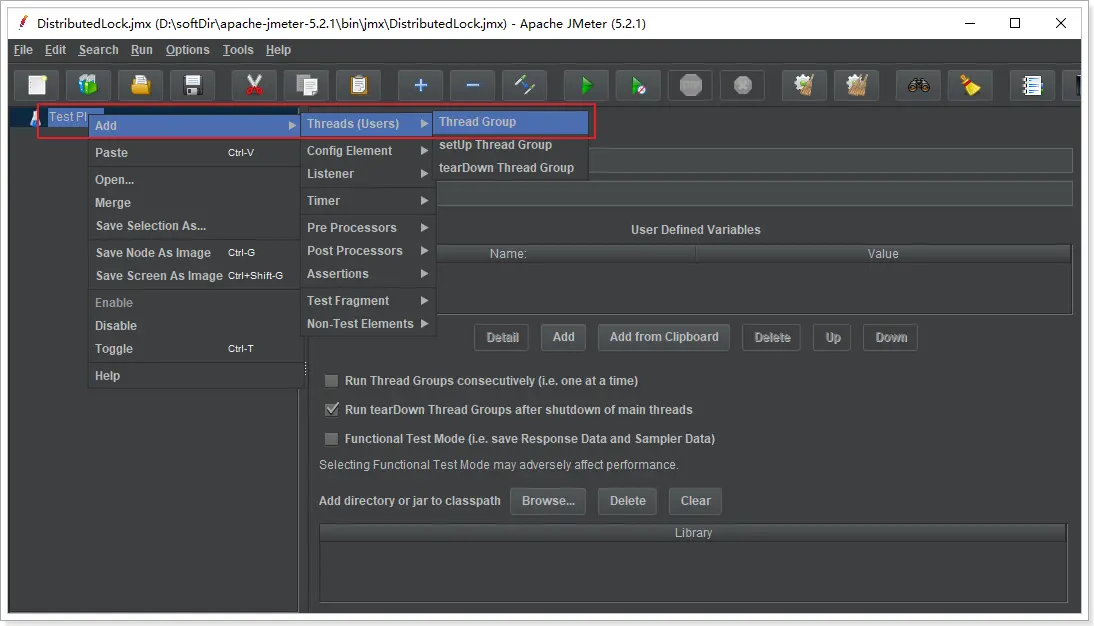Enable Functional Test Mode checkbox
Image resolution: width=1094 pixels, height=626 pixels.
point(331,439)
